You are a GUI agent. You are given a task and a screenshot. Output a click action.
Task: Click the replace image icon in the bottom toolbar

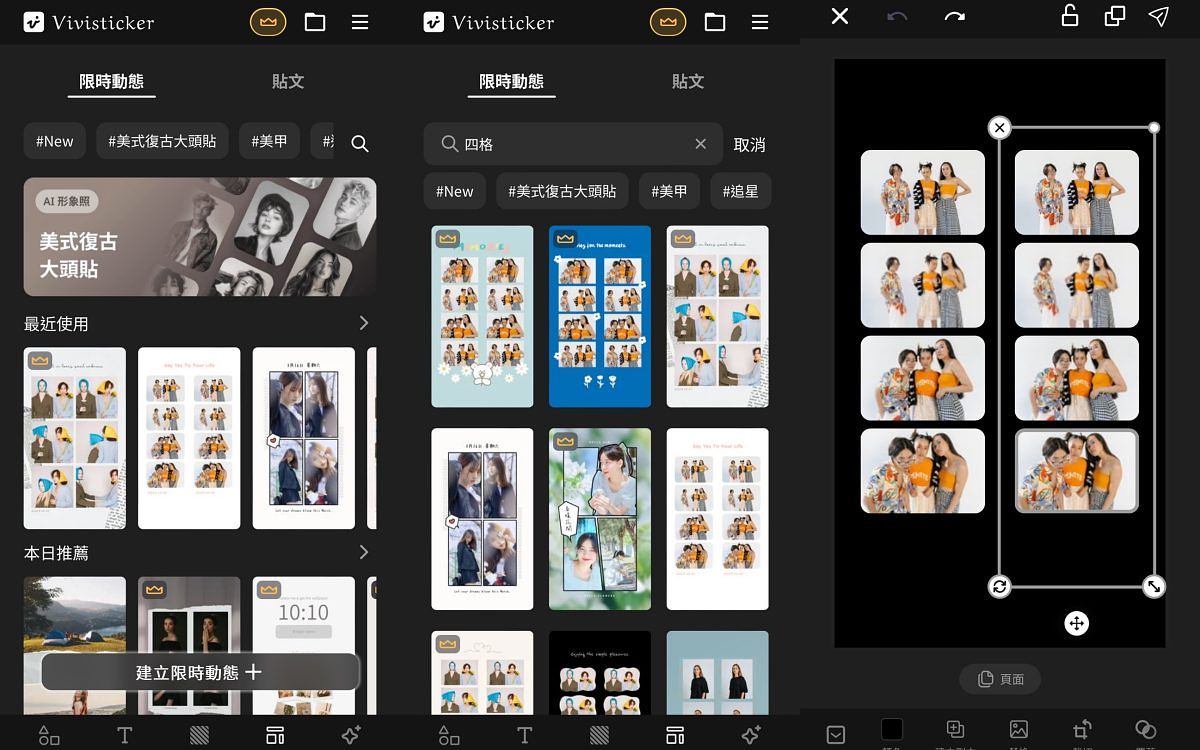pyautogui.click(x=1018, y=730)
